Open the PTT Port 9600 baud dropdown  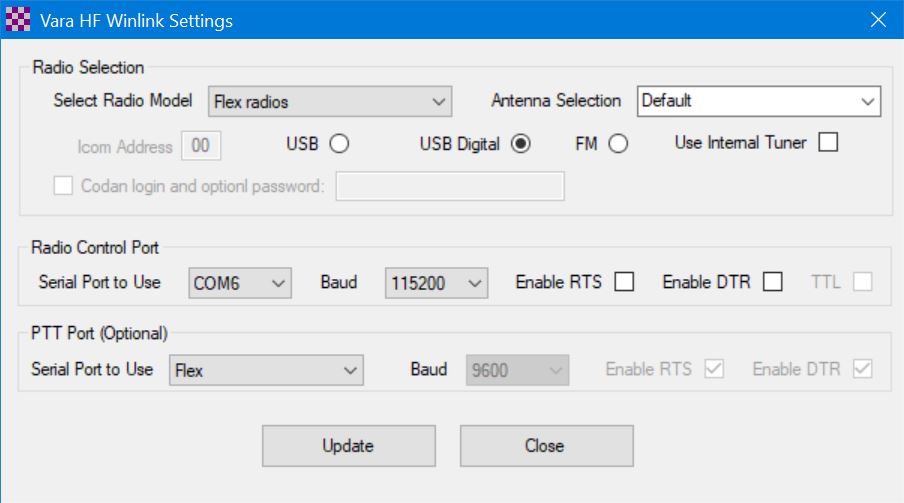point(518,370)
